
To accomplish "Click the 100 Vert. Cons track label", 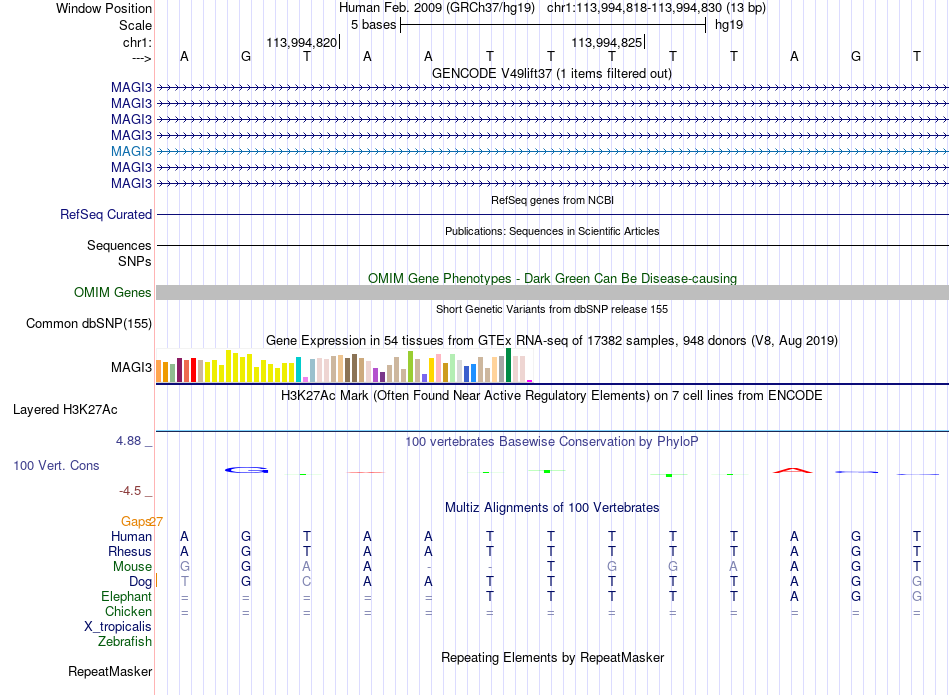I will [56, 465].
